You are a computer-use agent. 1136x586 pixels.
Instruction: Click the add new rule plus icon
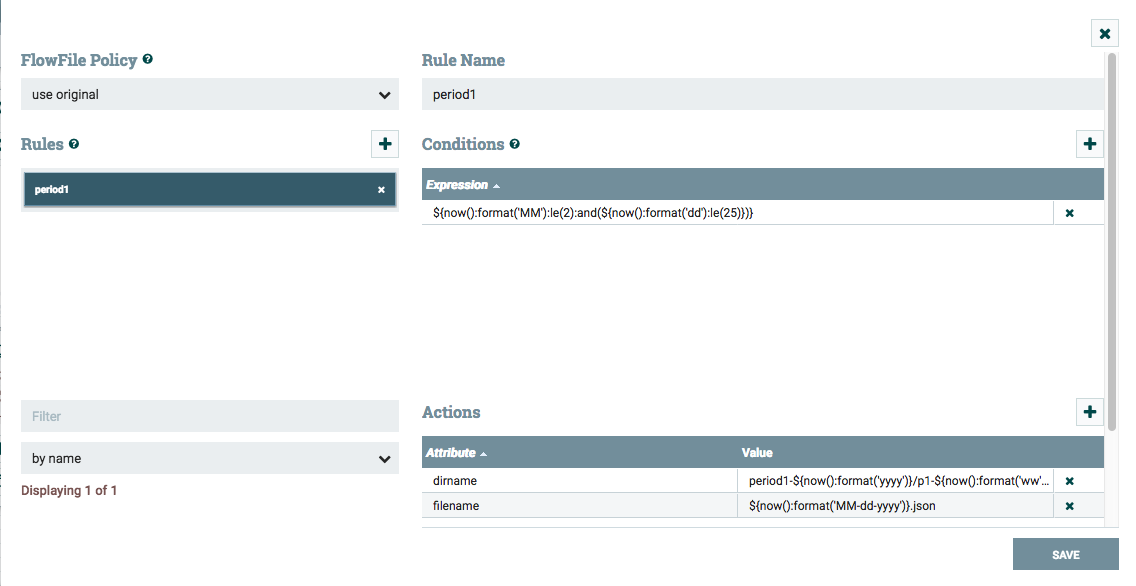pos(384,143)
